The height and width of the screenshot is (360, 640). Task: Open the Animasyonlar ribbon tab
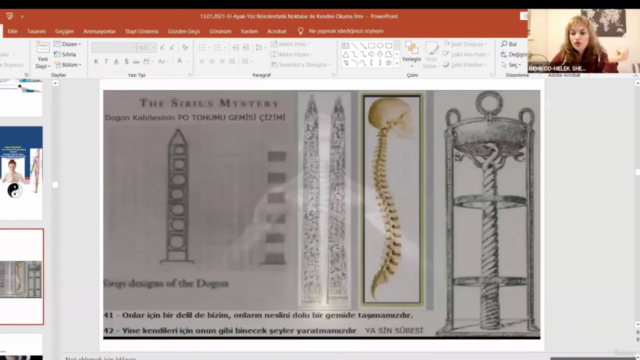pyautogui.click(x=100, y=31)
